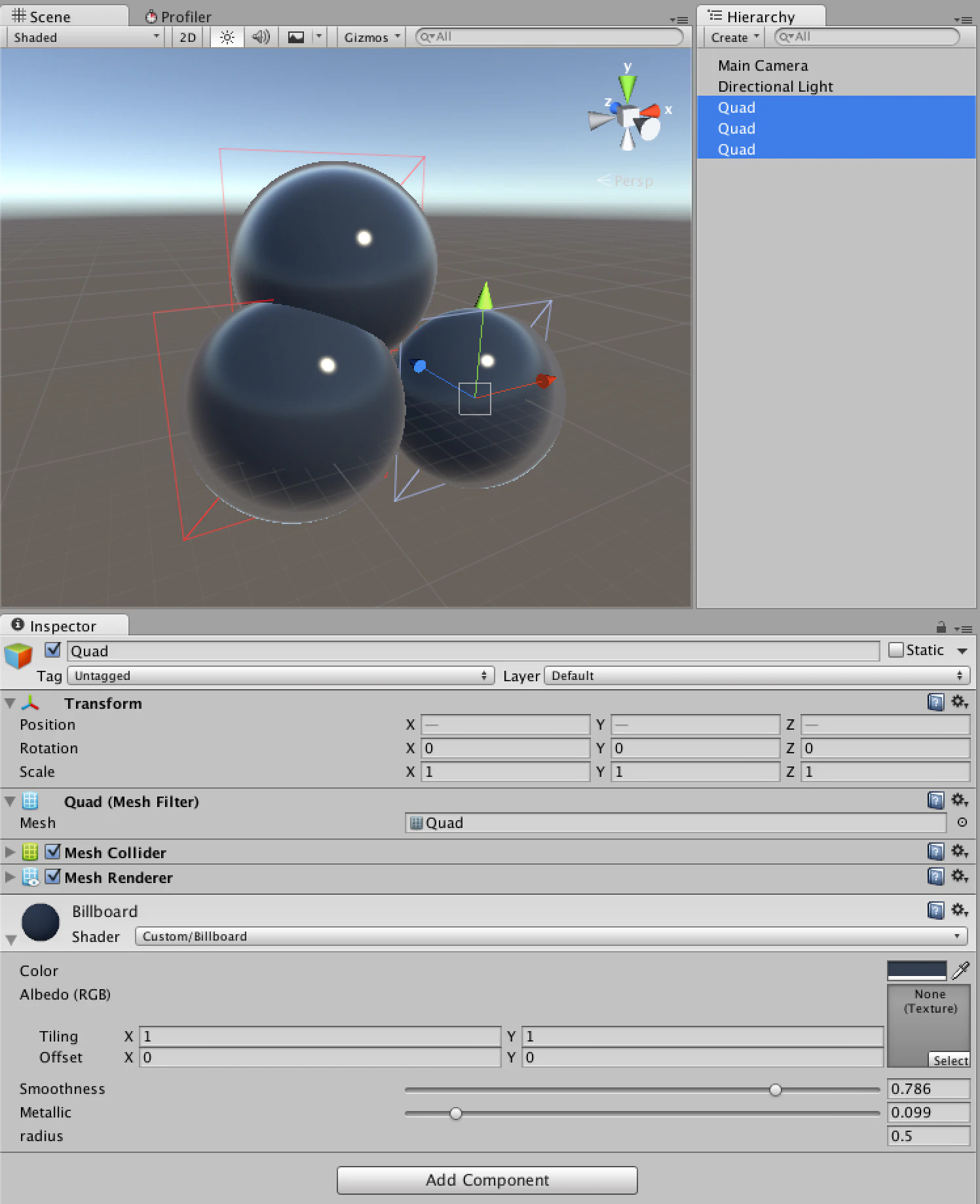The image size is (980, 1204).
Task: Open Mesh Filter gear settings menu
Action: (x=960, y=800)
